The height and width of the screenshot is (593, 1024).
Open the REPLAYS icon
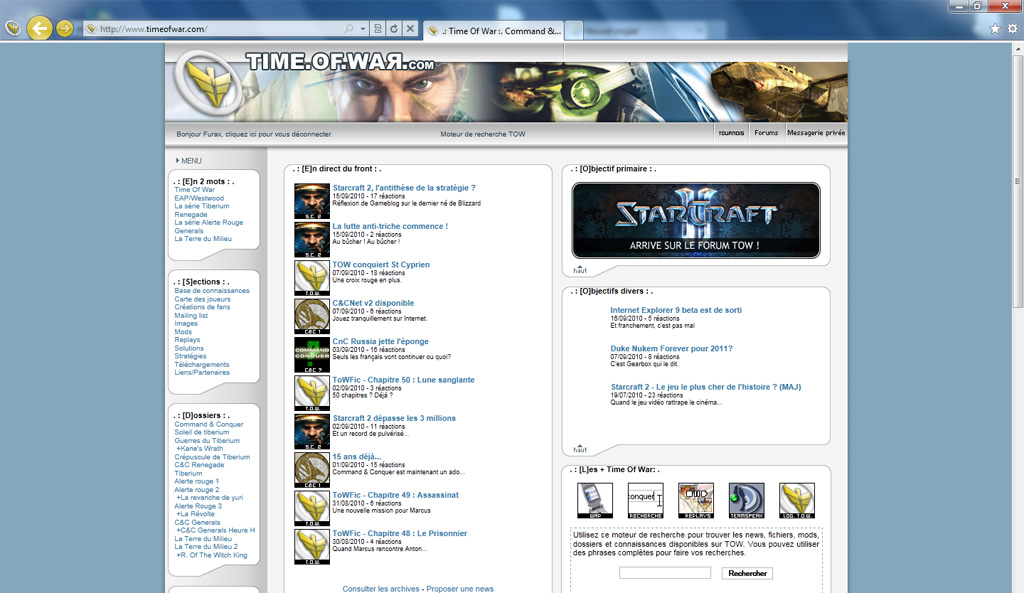click(696, 501)
